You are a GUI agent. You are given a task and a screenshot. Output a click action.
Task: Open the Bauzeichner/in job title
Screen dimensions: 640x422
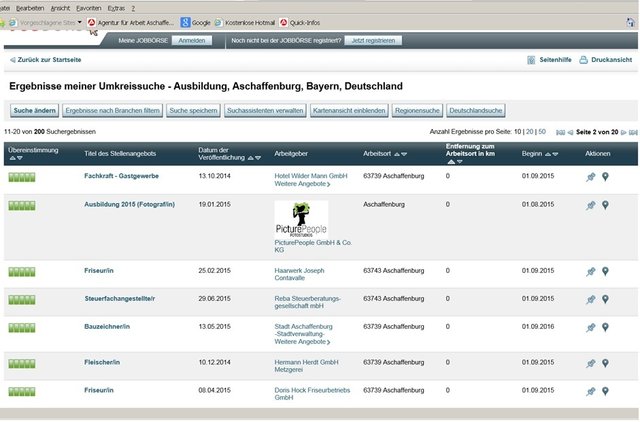pos(107,327)
